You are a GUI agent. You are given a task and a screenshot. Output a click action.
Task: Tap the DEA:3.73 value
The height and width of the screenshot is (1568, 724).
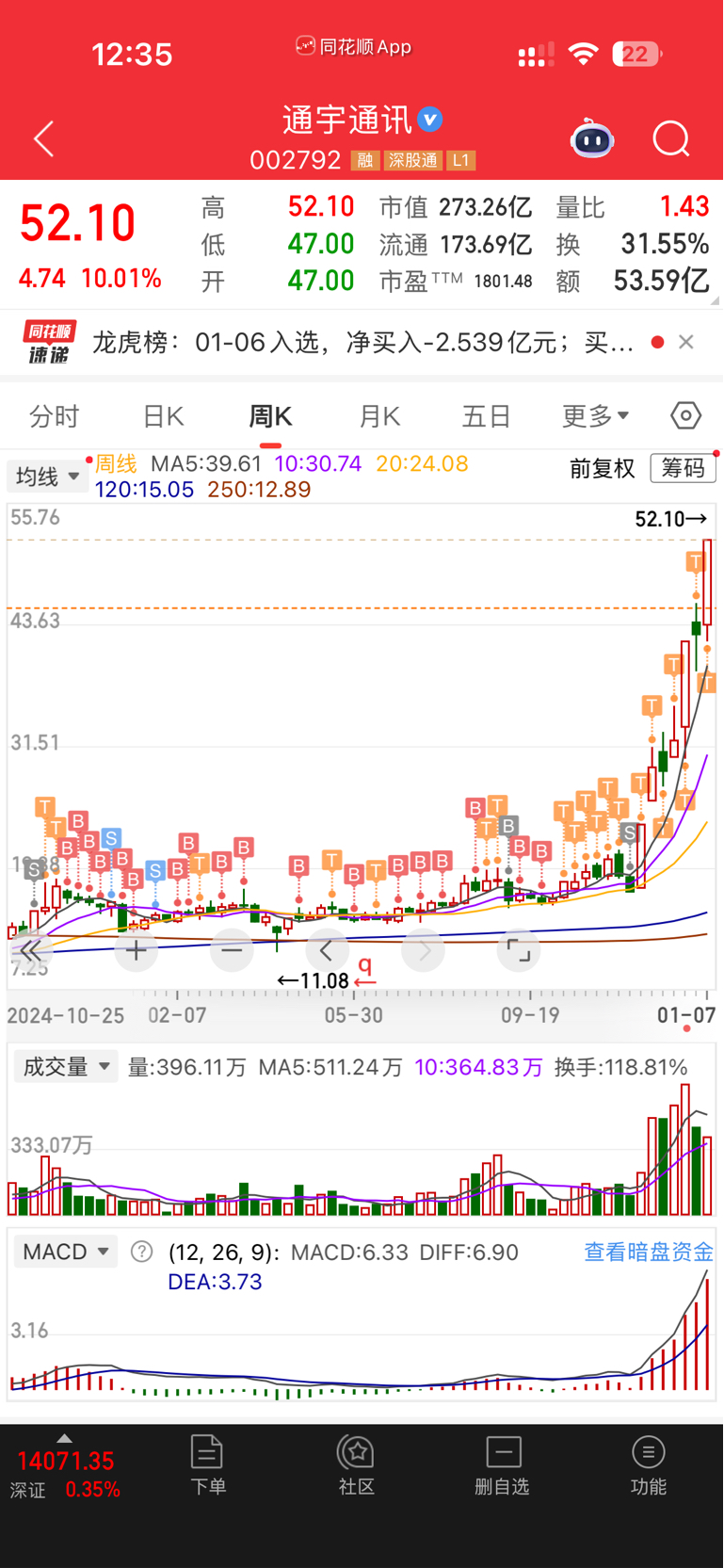pyautogui.click(x=215, y=1282)
